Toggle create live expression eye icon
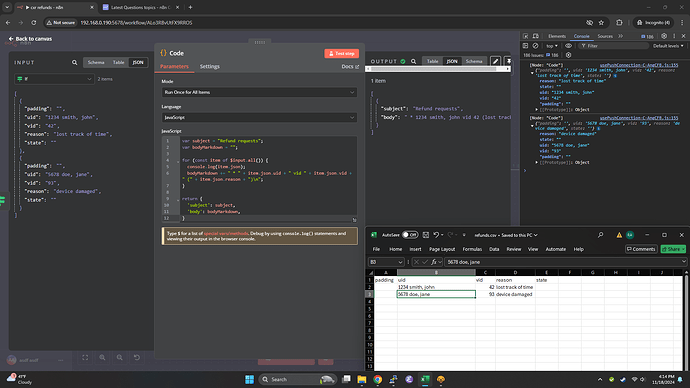The height and width of the screenshot is (388, 690). (x=569, y=46)
